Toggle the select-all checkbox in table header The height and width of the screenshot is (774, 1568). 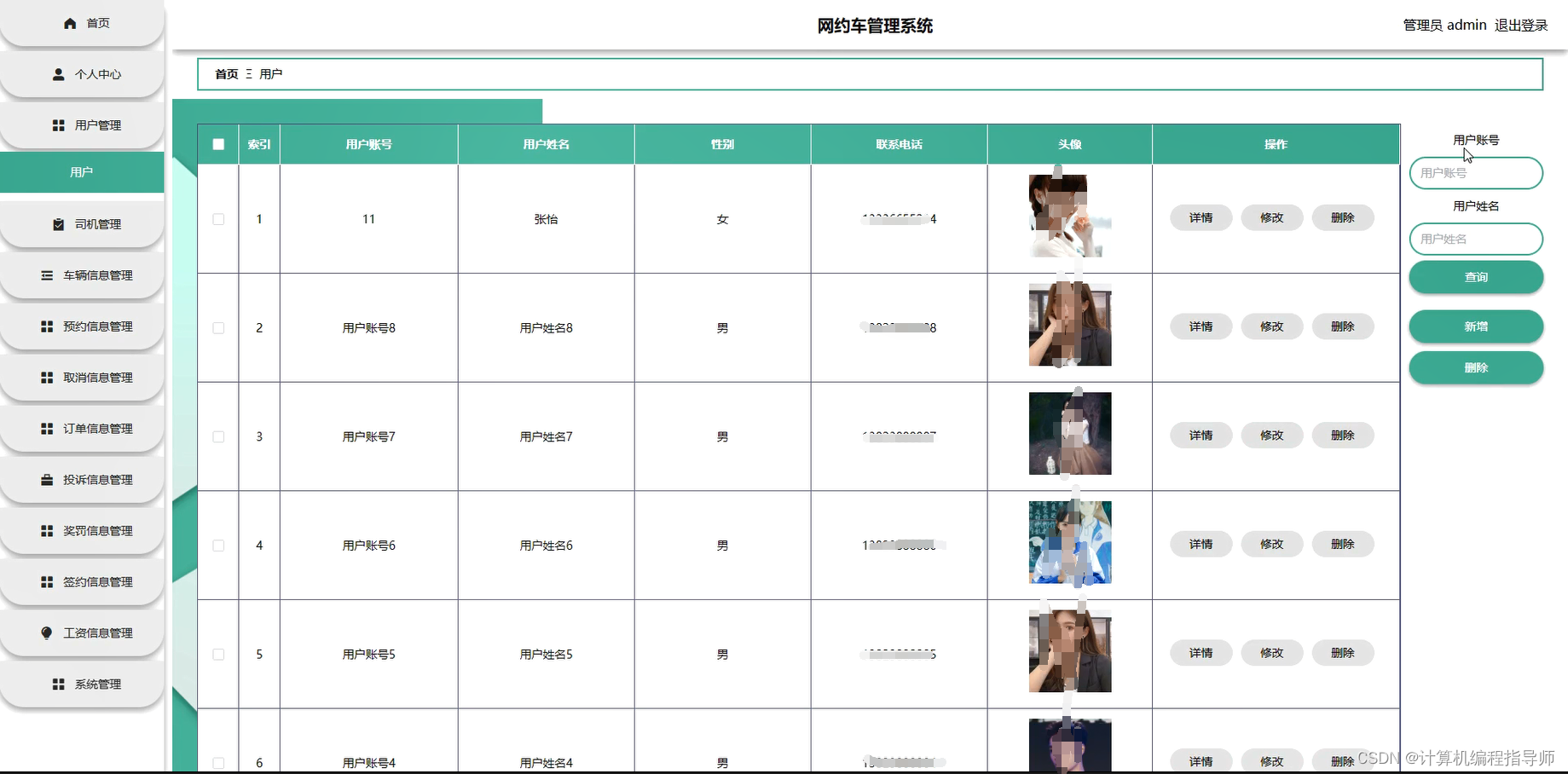(x=218, y=144)
